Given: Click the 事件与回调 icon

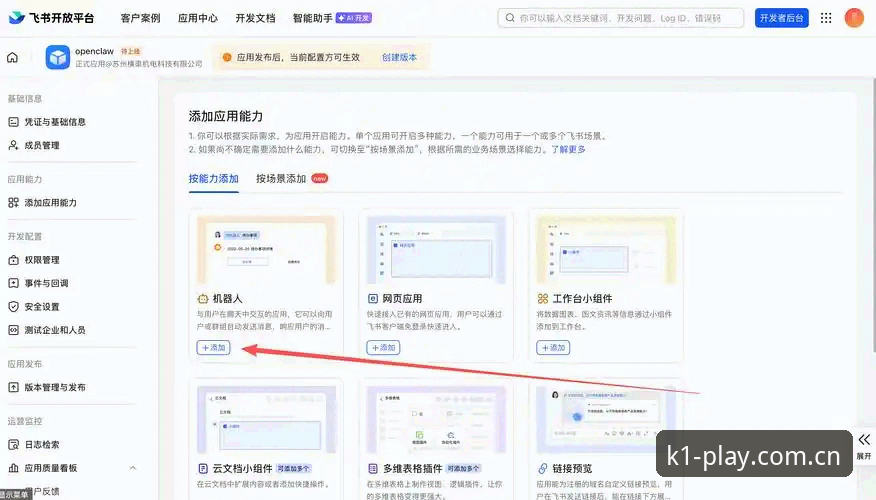Looking at the screenshot, I should click(x=13, y=283).
